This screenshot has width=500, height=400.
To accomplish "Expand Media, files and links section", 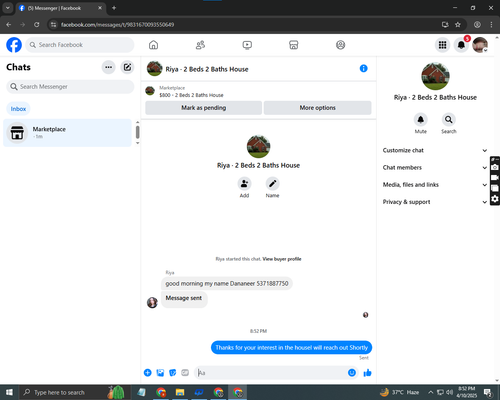I will tap(435, 185).
